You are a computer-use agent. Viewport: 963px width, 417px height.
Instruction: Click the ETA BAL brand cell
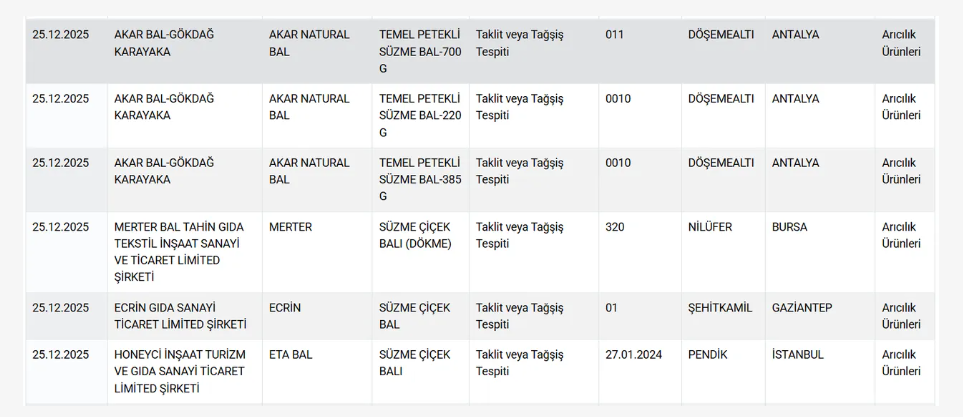click(292, 355)
